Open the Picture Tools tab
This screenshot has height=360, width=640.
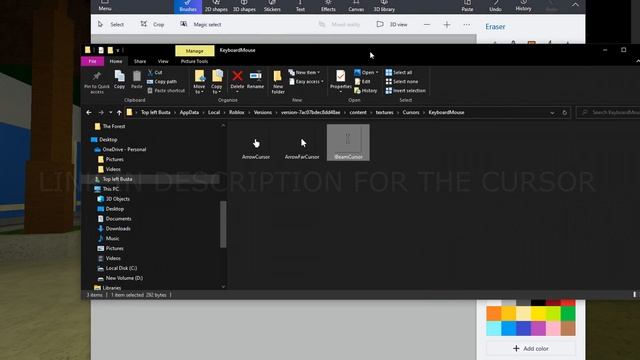(x=194, y=61)
